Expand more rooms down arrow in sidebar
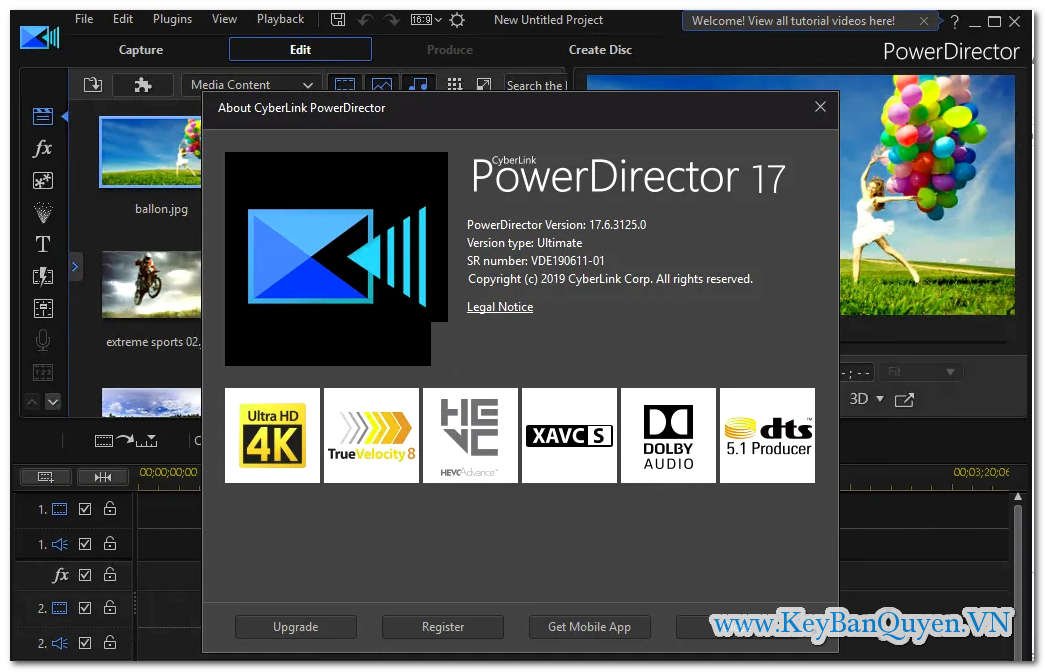1045x672 pixels. [53, 402]
